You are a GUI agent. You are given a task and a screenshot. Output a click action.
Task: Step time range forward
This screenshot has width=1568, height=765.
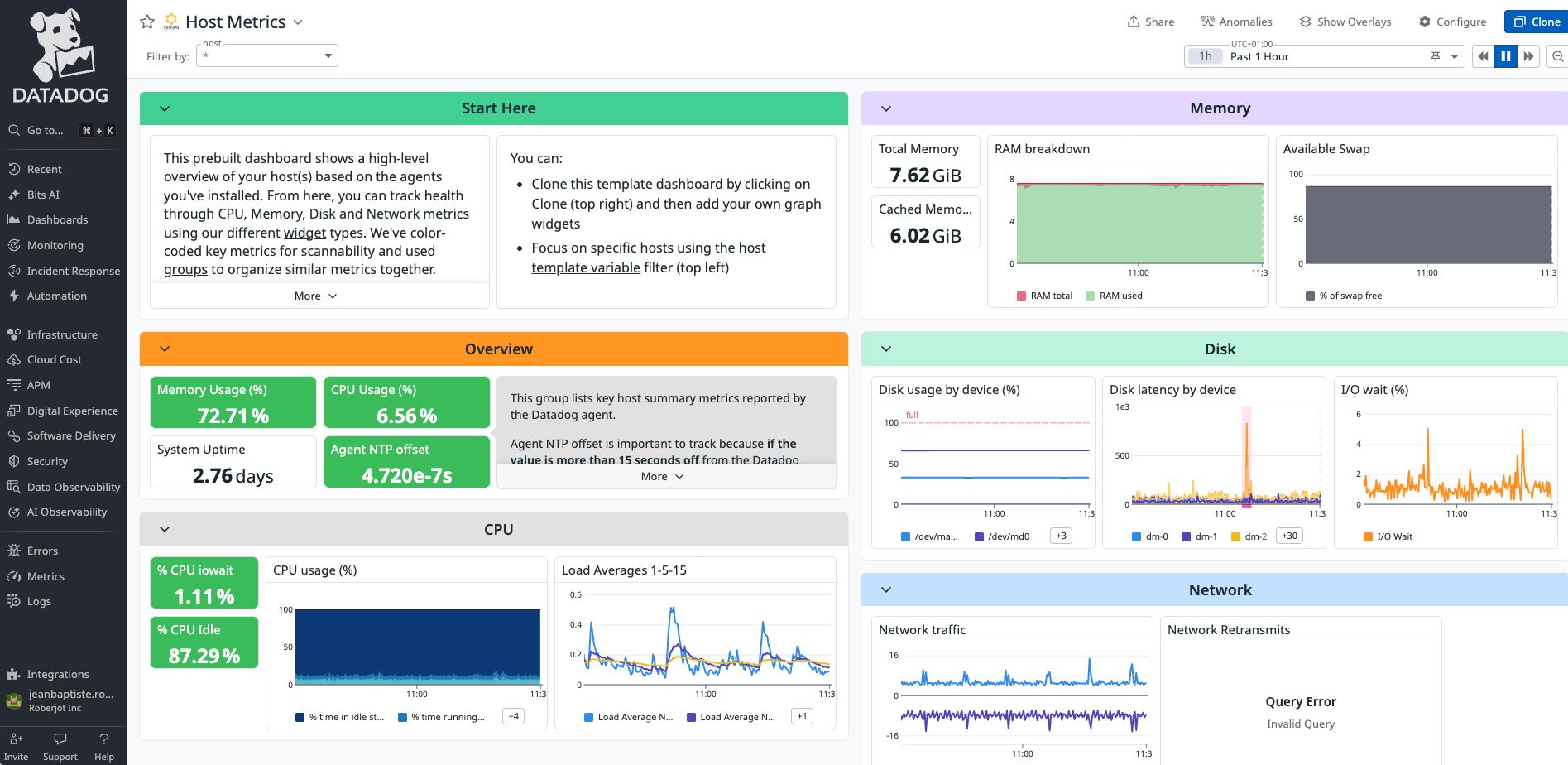click(1528, 56)
